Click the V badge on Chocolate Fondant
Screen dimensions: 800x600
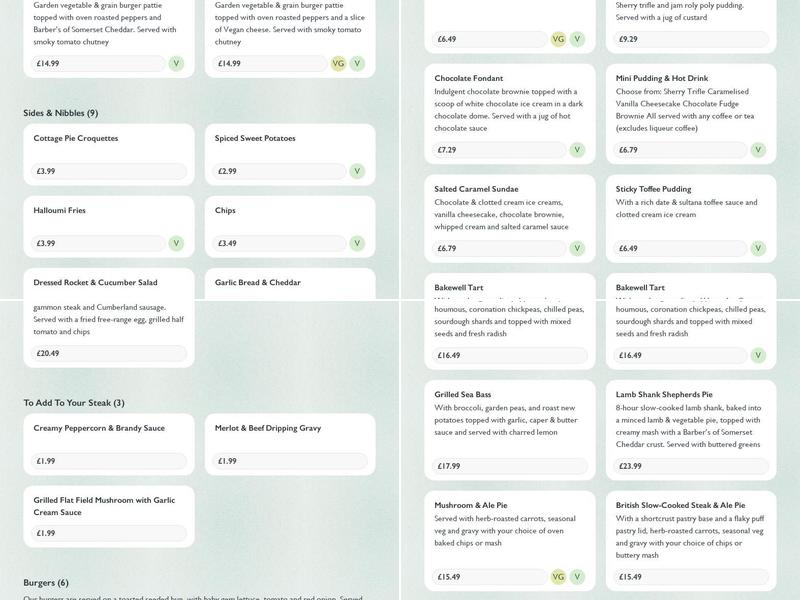577,150
